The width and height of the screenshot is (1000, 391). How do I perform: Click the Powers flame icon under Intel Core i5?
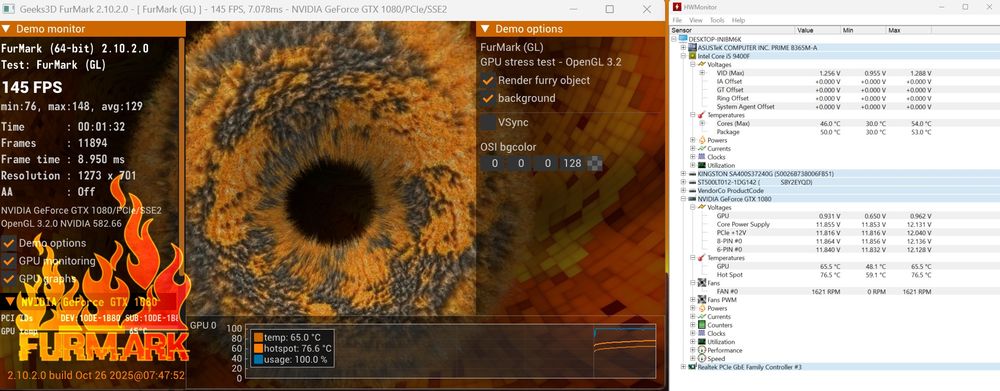702,140
